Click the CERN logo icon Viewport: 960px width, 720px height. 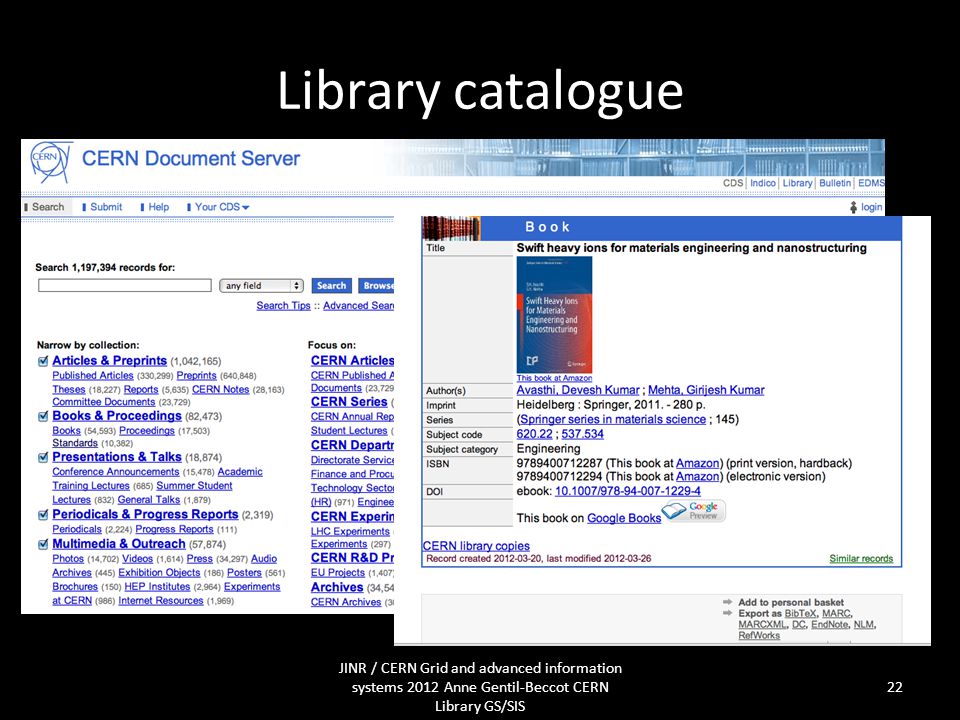(51, 162)
